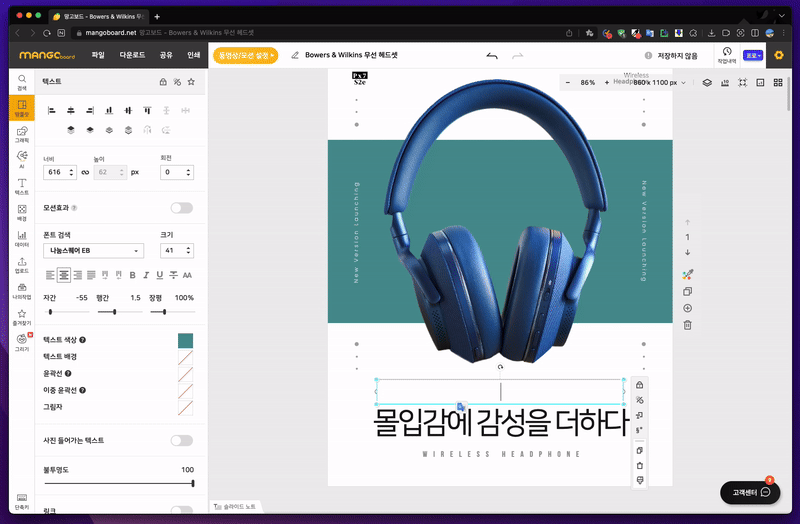The image size is (800, 524).
Task: Open the layers icon in canvas toolbar
Action: click(707, 83)
